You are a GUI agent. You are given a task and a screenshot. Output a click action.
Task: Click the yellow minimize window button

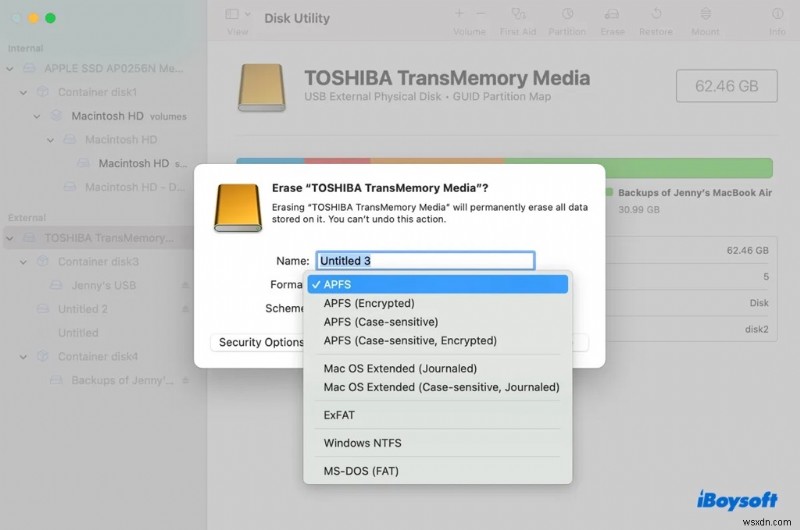[33, 18]
